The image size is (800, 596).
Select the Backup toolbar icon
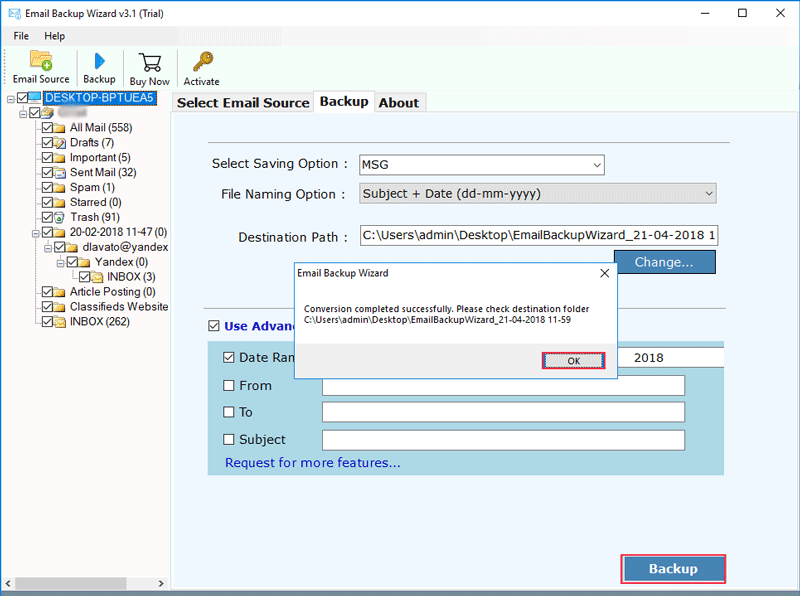(x=99, y=67)
